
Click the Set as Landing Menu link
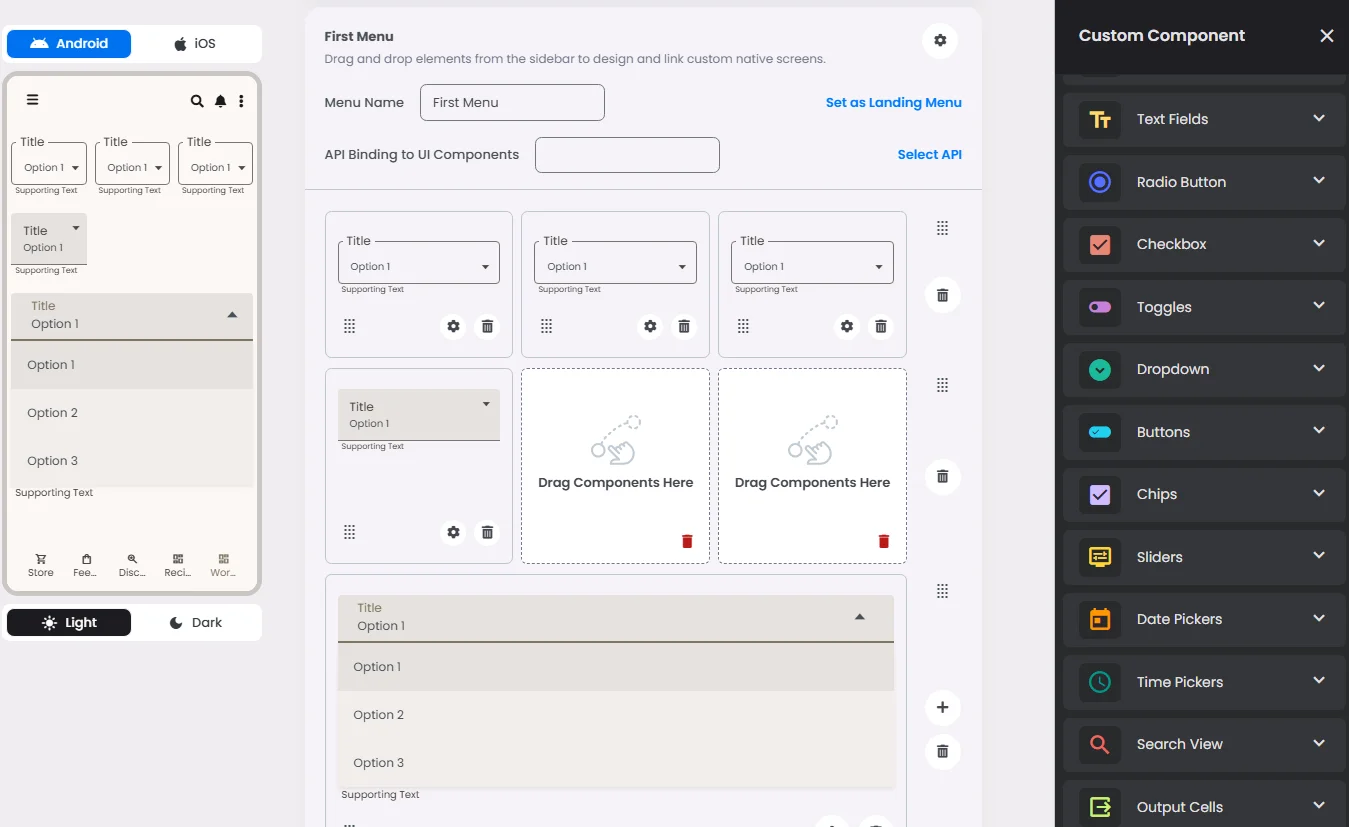893,102
